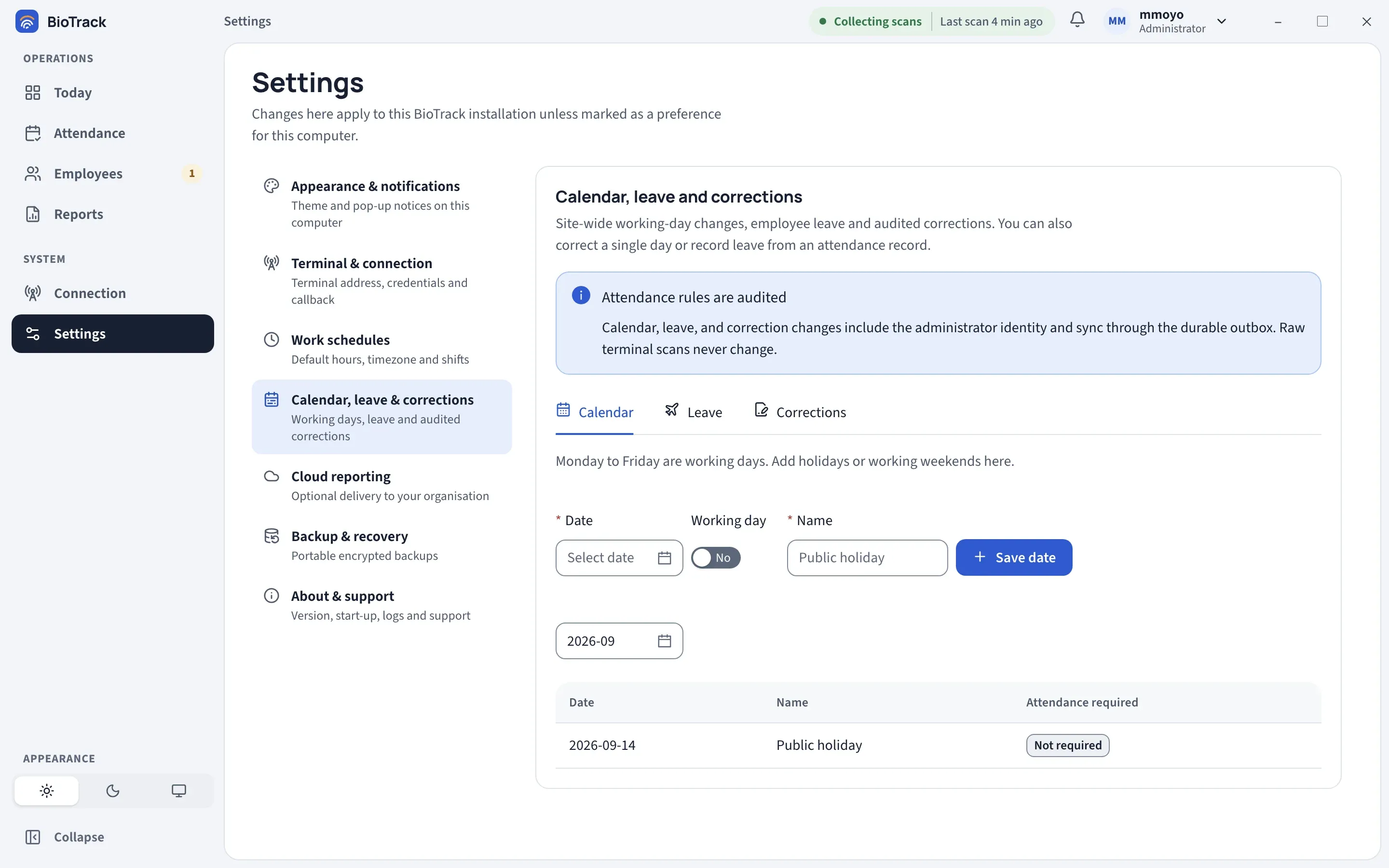Open the Connection page in the sidebar
Screen dimensions: 1389x868
point(112,293)
